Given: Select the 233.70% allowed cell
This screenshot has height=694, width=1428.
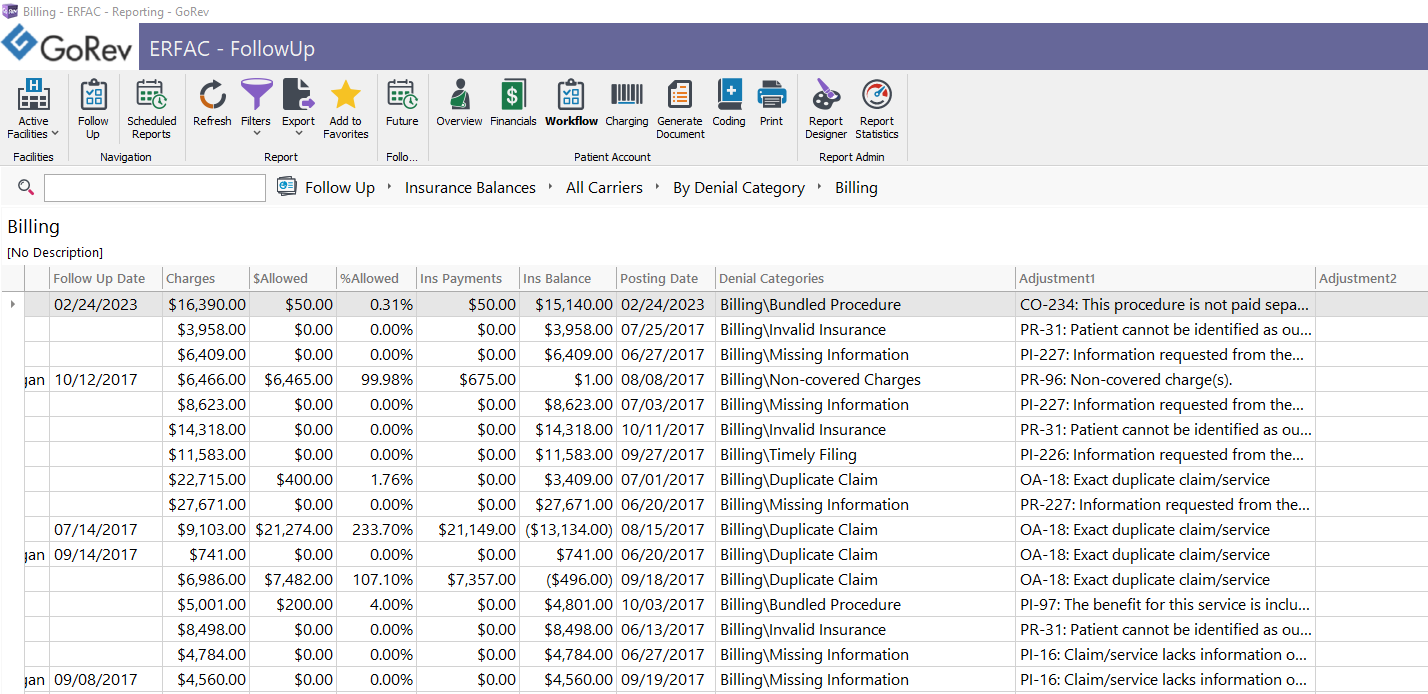Looking at the screenshot, I should 376,529.
